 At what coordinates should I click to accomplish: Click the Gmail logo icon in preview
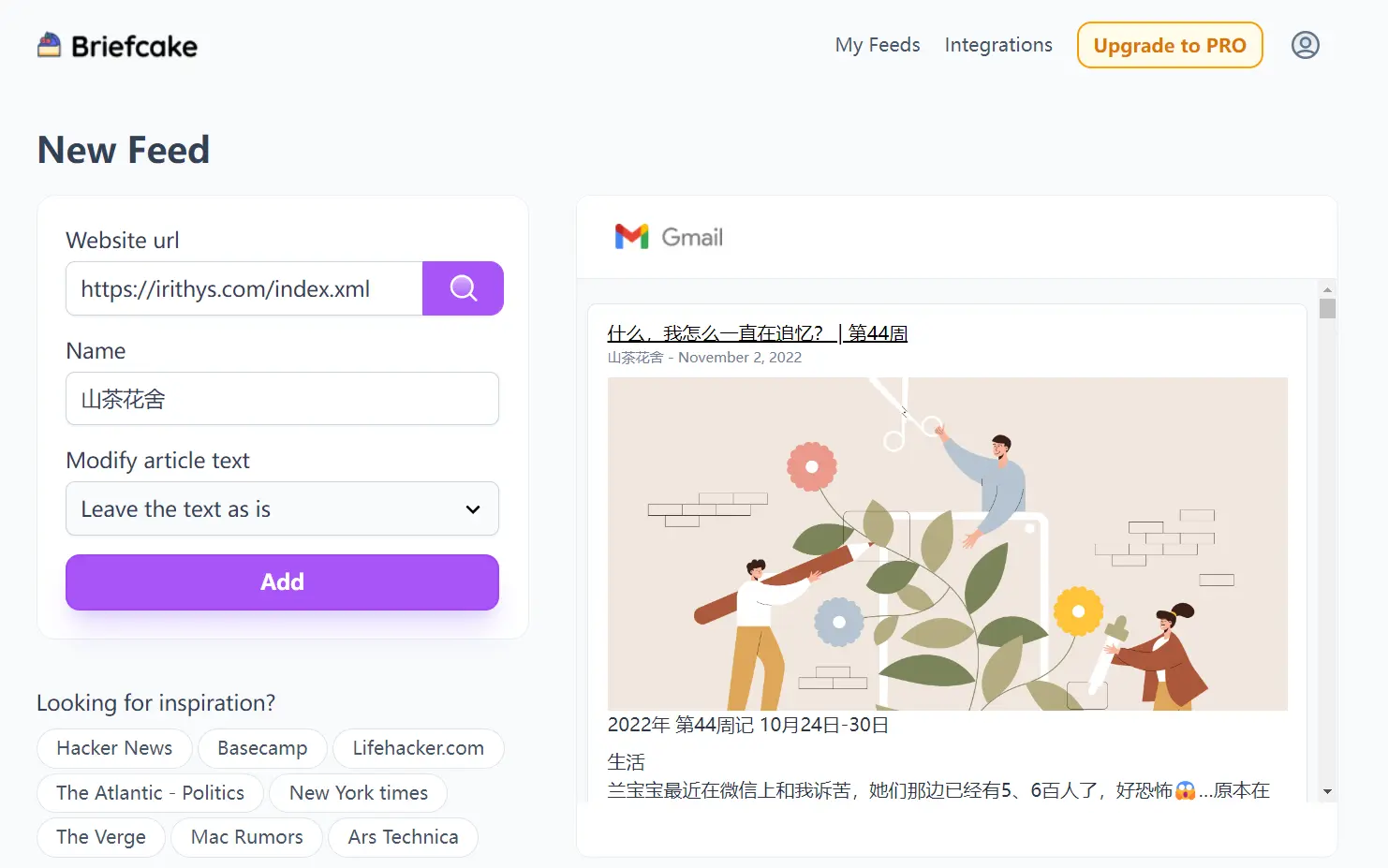tap(631, 237)
